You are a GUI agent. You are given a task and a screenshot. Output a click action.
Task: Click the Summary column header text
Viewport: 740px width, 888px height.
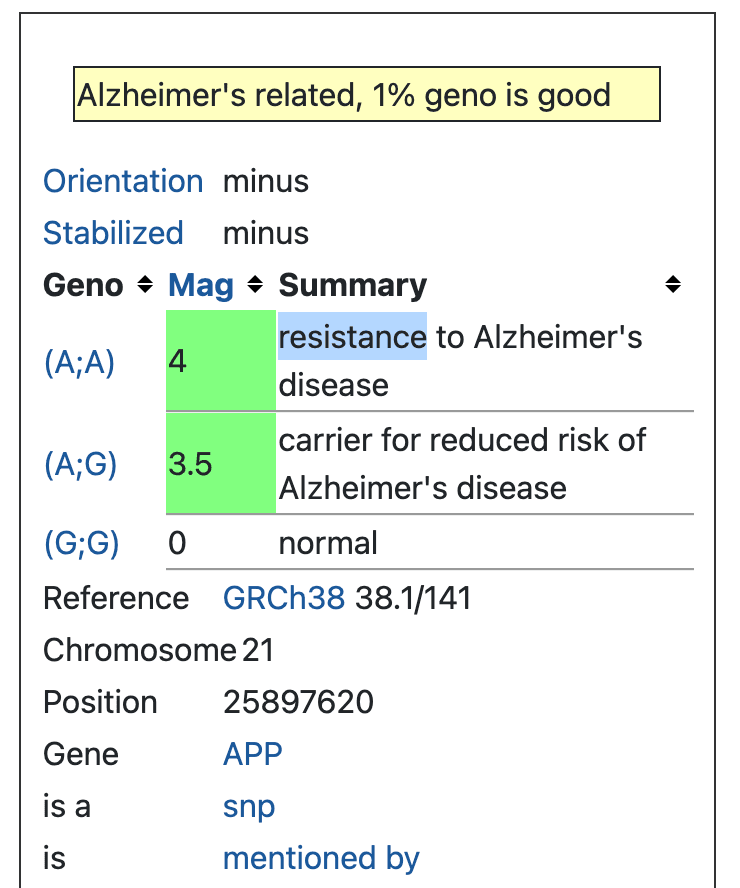click(x=352, y=285)
